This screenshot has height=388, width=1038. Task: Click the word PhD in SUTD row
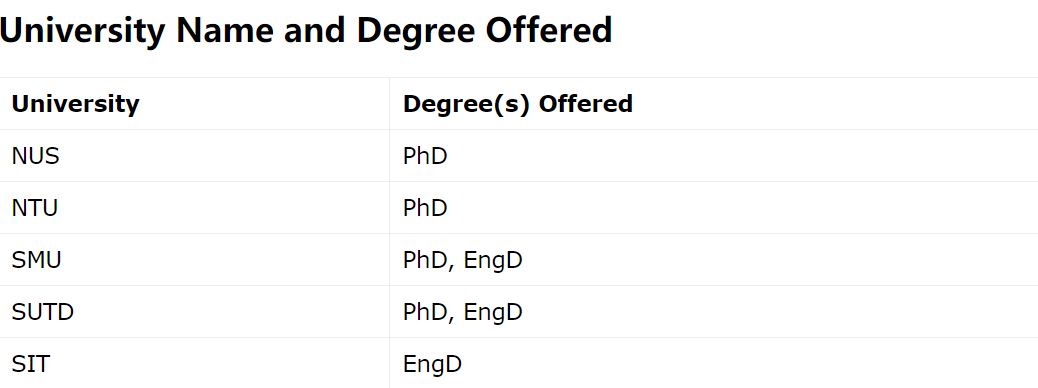point(426,311)
